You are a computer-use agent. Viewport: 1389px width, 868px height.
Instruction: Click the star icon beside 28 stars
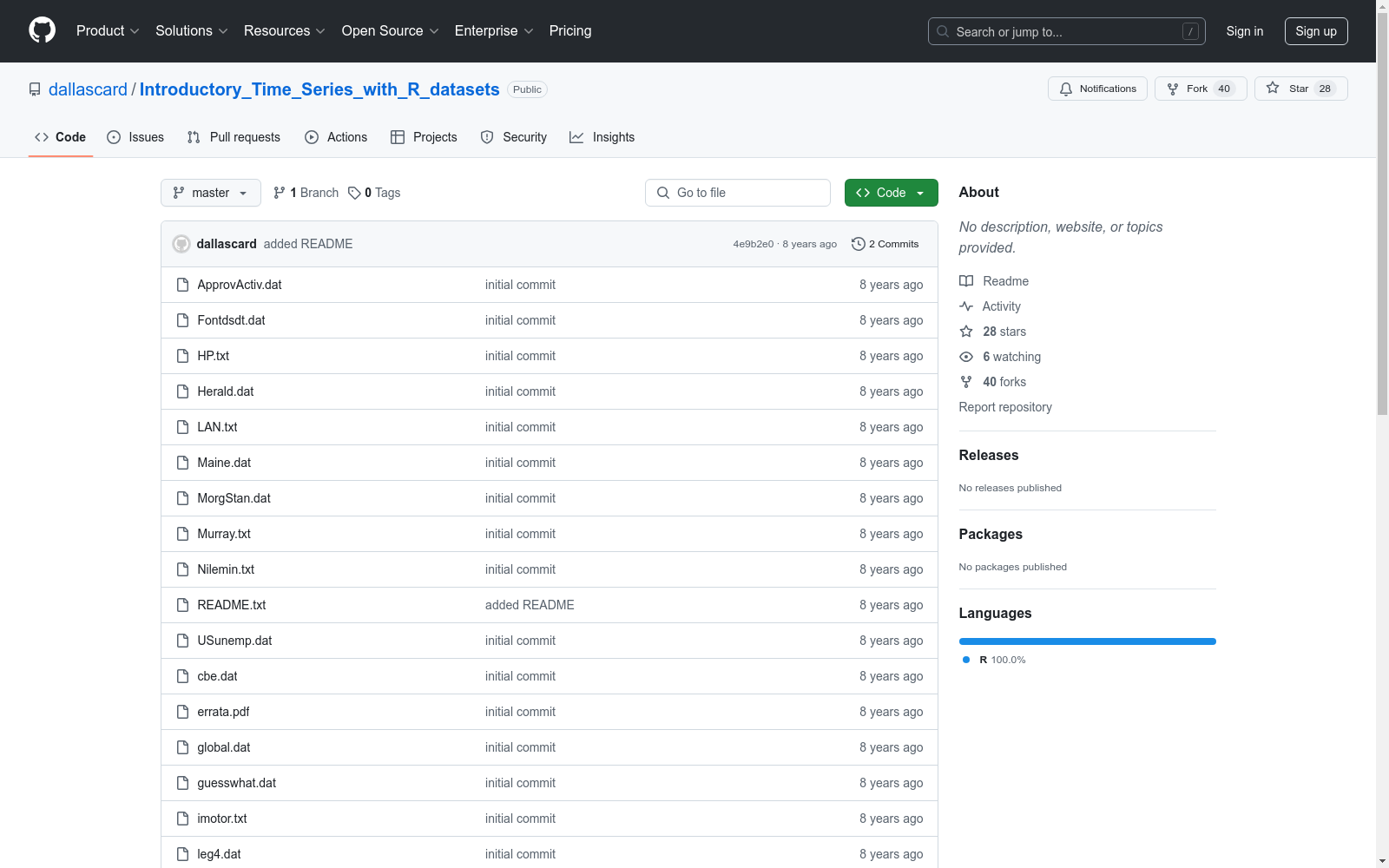pyautogui.click(x=966, y=332)
